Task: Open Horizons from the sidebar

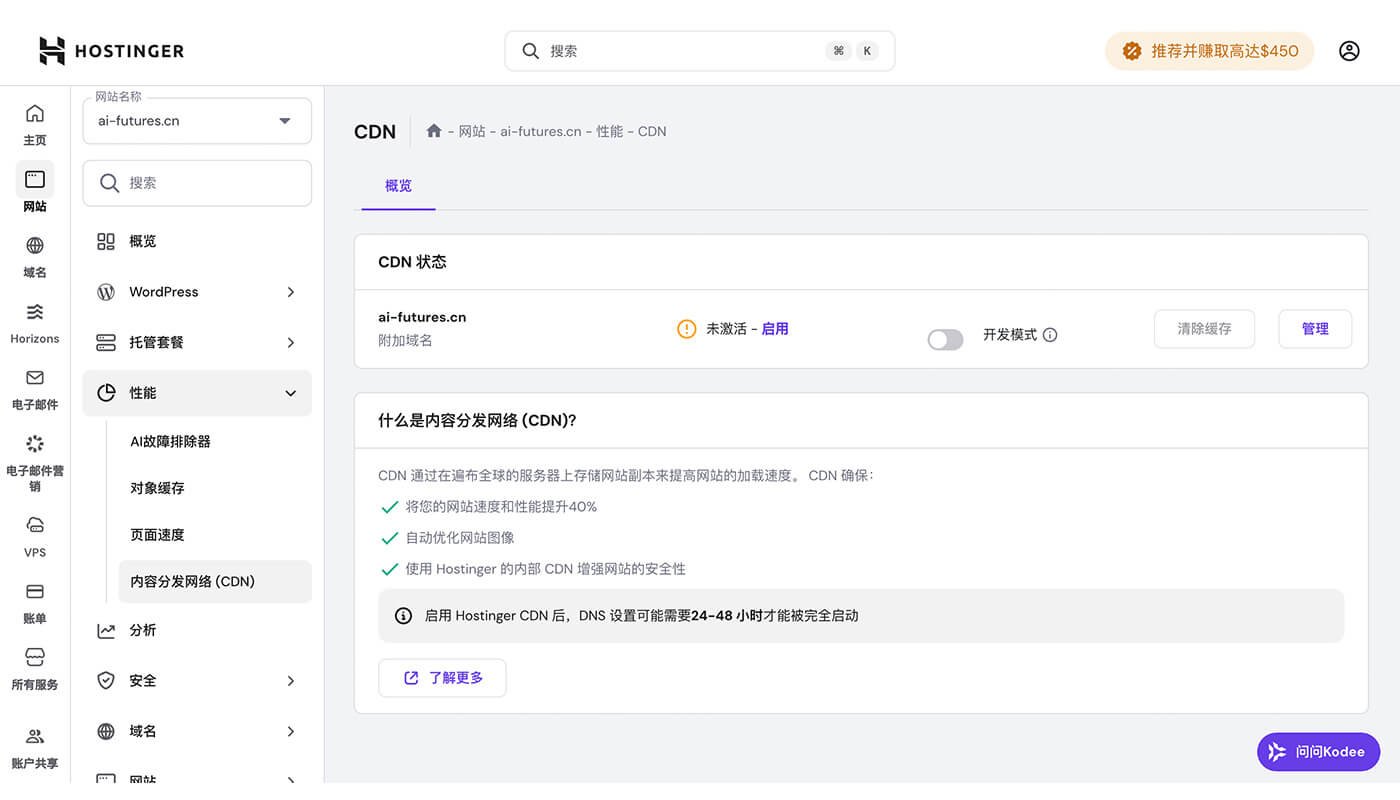Action: pos(34,320)
